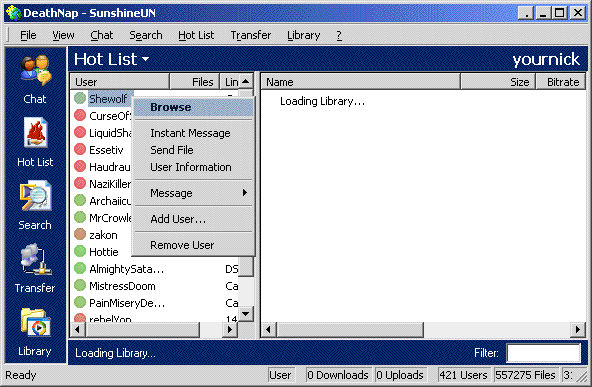This screenshot has height=387, width=592.
Task: Click the 0 Downloads status panel
Action: click(x=338, y=375)
